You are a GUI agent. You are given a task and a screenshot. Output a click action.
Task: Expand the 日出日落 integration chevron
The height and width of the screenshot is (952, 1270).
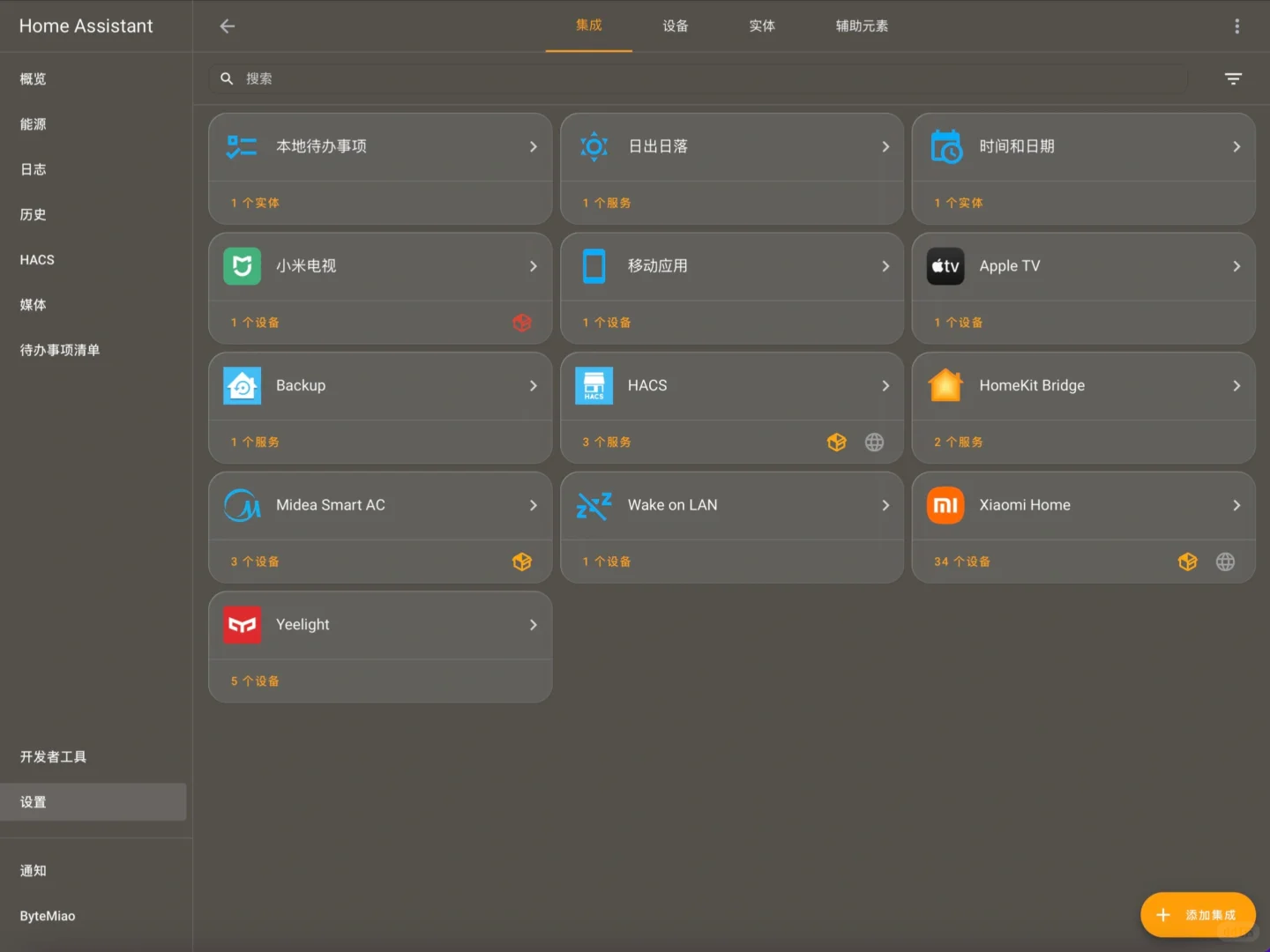click(885, 146)
